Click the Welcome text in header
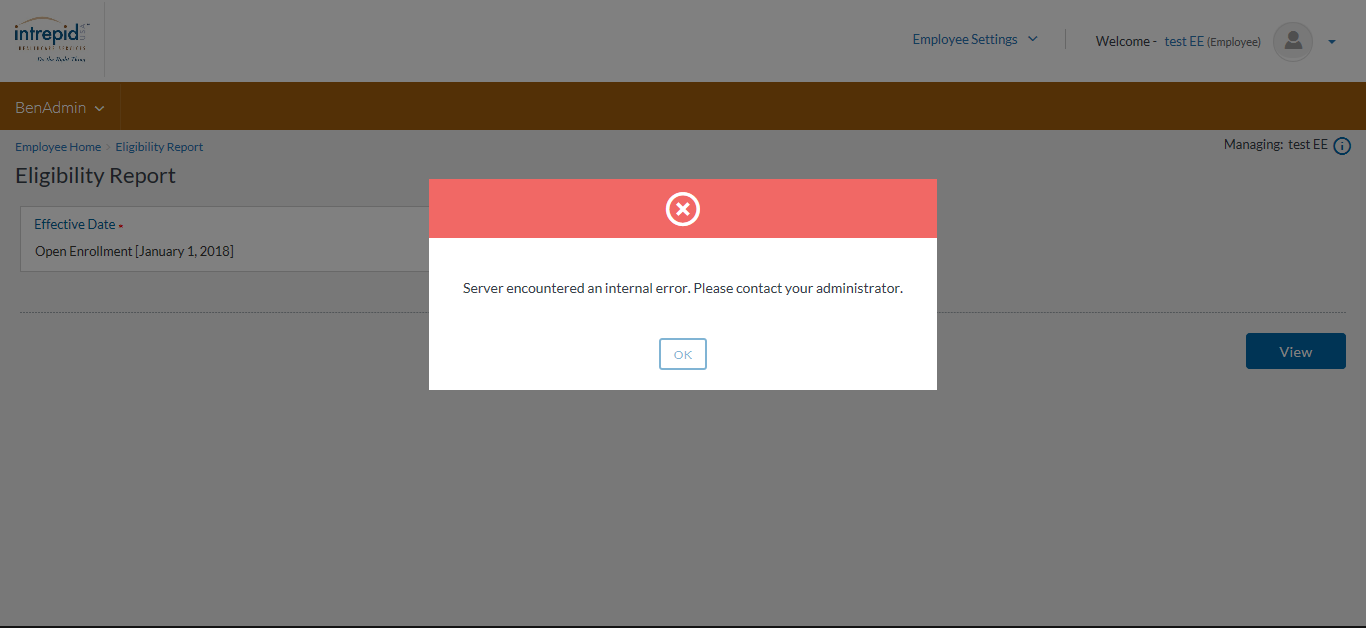The width and height of the screenshot is (1369, 628). coord(1126,42)
